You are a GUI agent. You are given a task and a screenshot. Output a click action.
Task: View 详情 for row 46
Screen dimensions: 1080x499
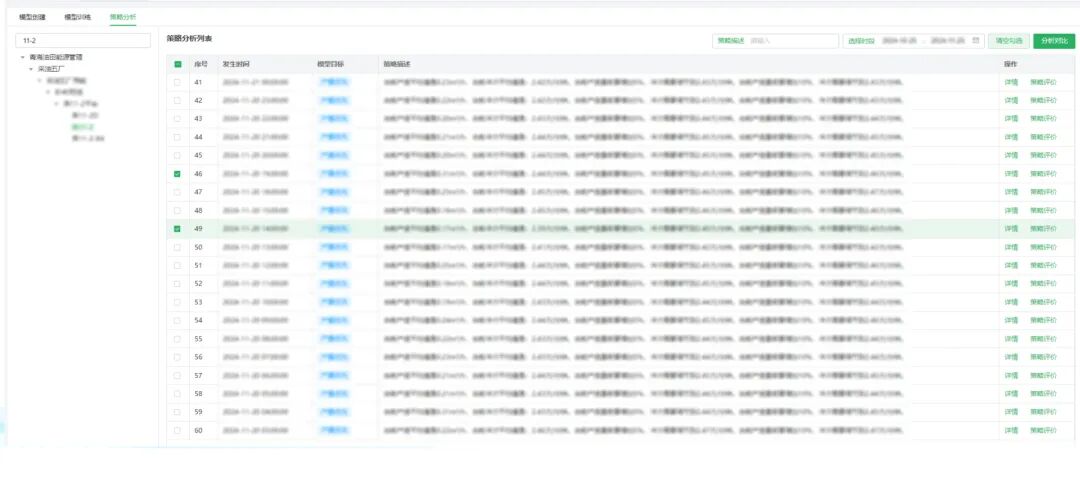click(x=1011, y=174)
